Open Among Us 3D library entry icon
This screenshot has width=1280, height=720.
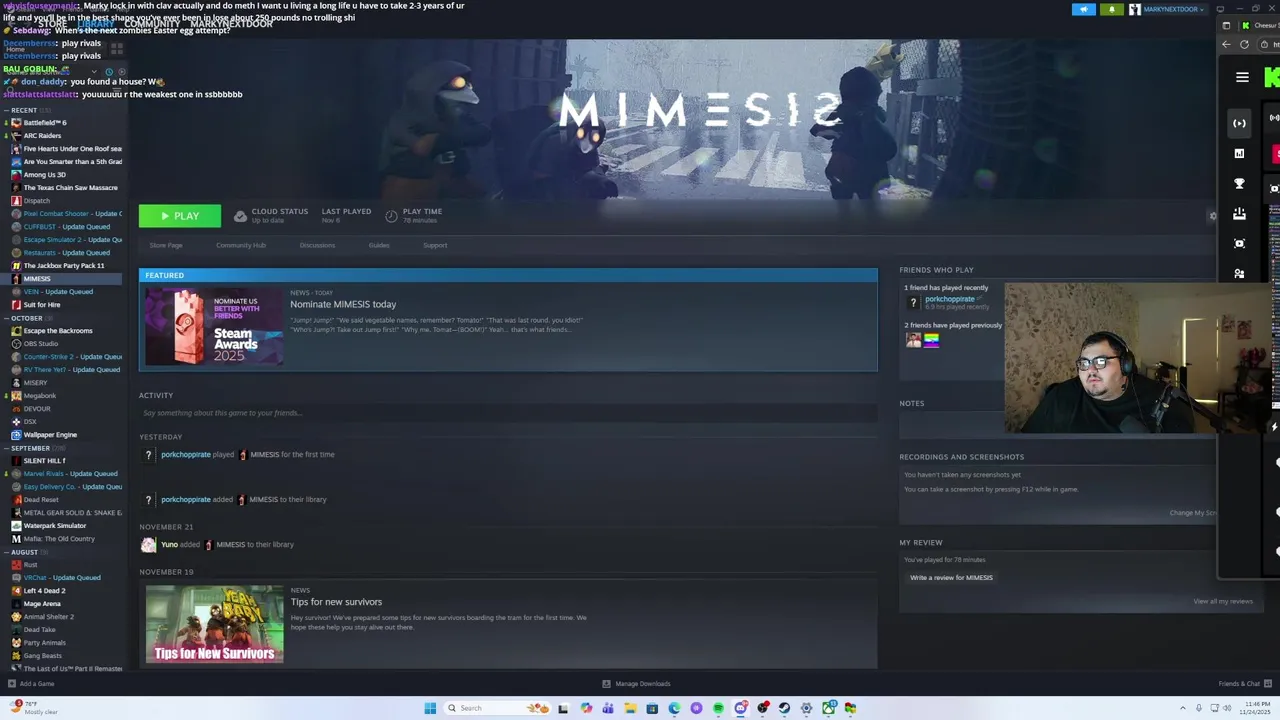coord(16,174)
